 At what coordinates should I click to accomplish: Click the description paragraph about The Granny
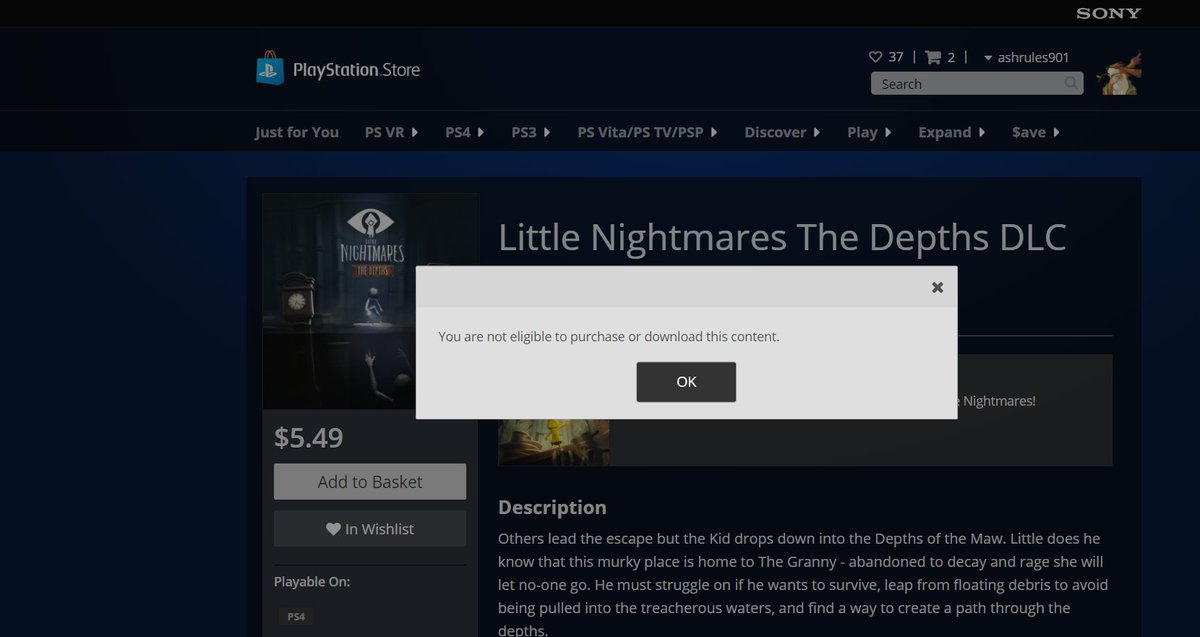803,585
